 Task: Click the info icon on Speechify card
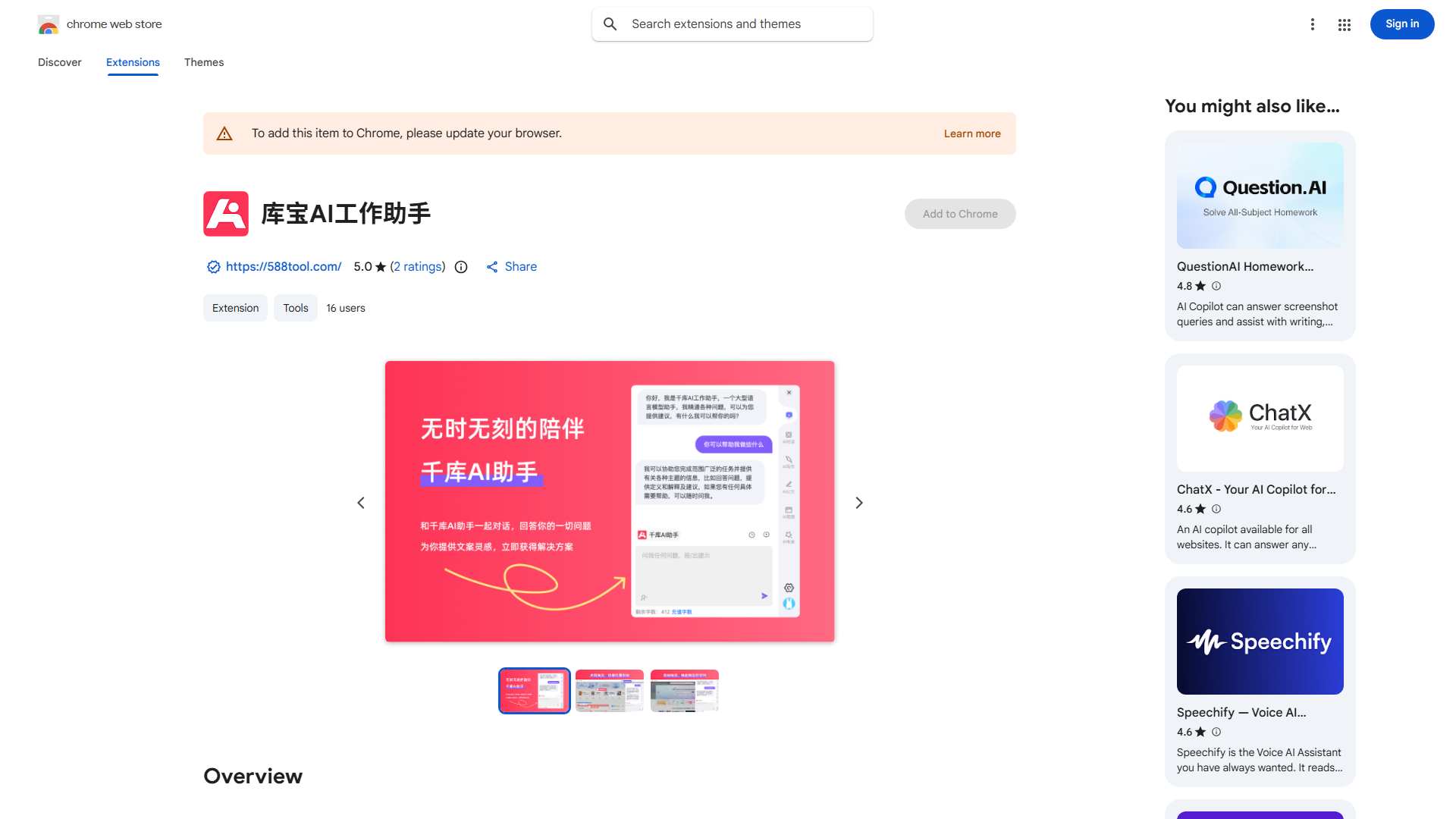point(1216,732)
